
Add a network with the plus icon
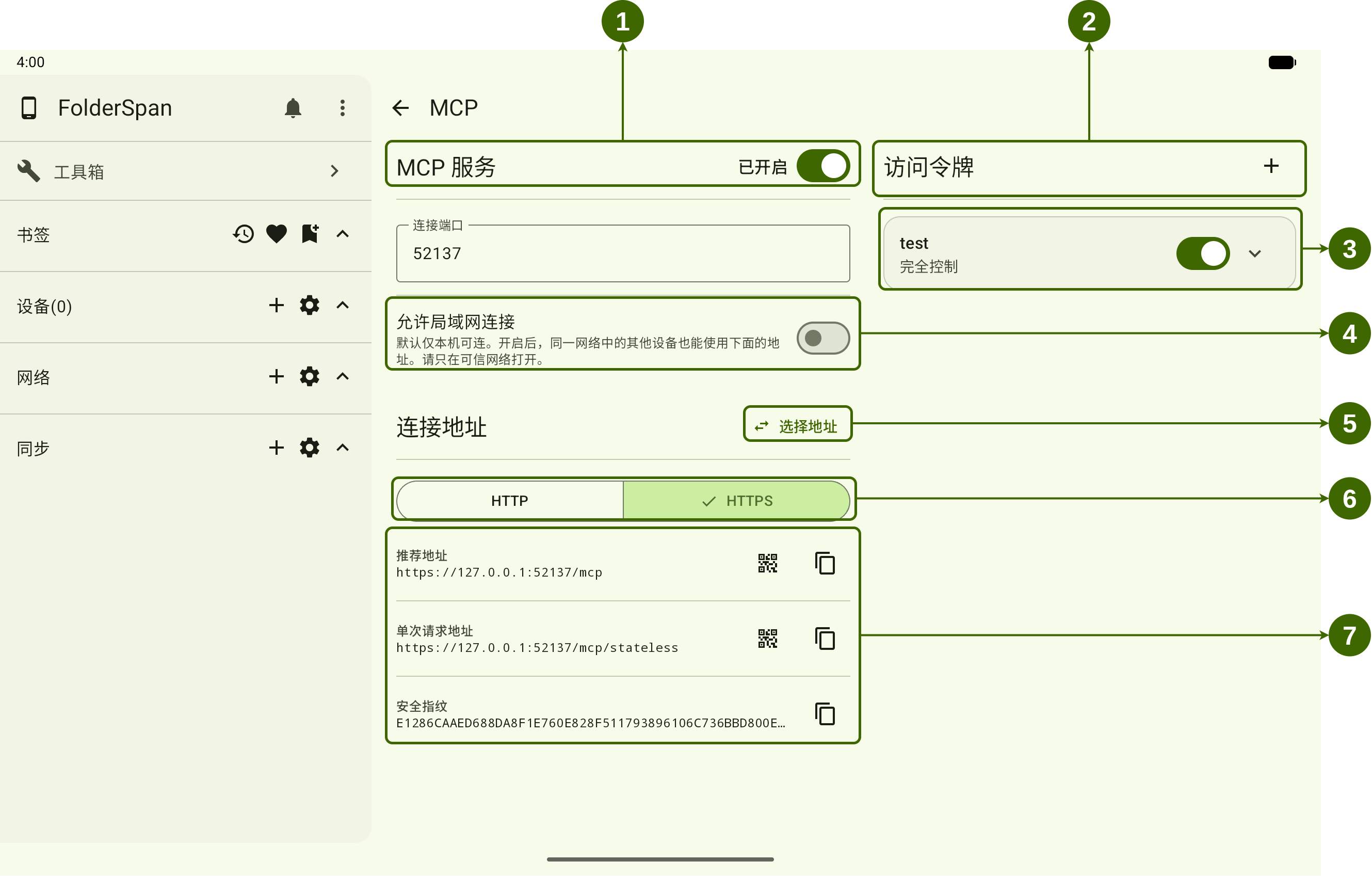(x=277, y=377)
